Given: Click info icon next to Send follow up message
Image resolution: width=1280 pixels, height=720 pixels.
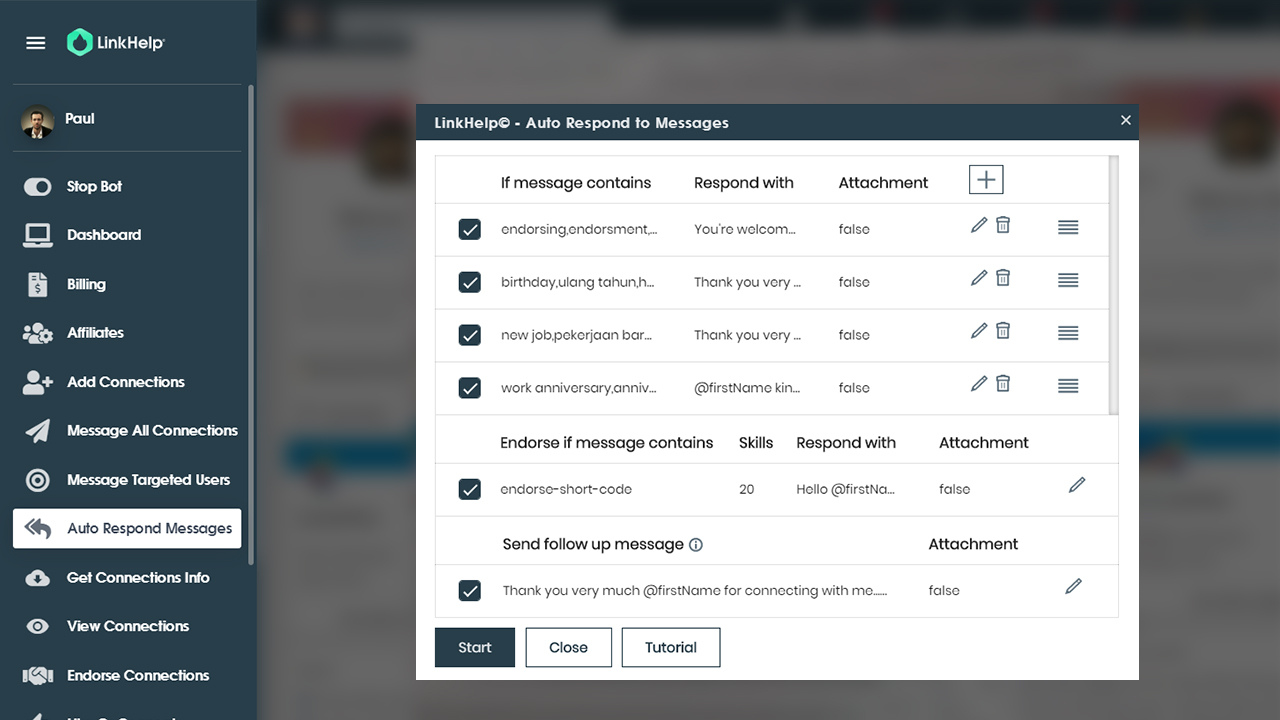Looking at the screenshot, I should [696, 545].
